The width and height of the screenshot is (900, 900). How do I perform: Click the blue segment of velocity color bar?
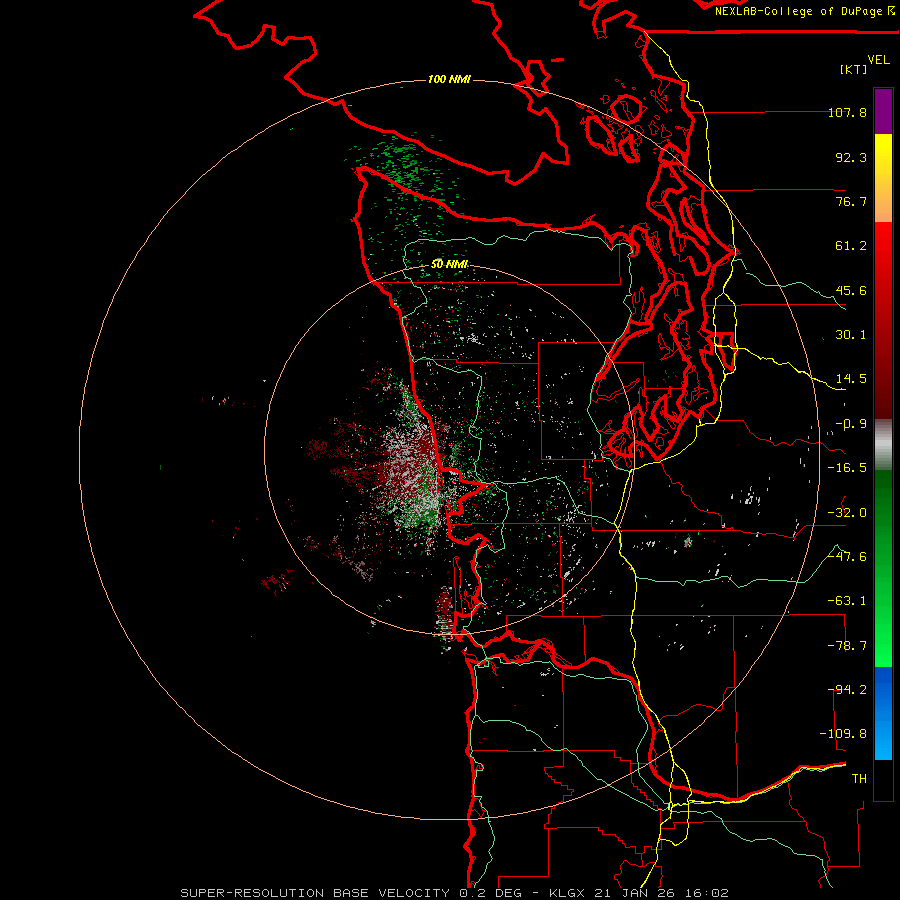(883, 713)
